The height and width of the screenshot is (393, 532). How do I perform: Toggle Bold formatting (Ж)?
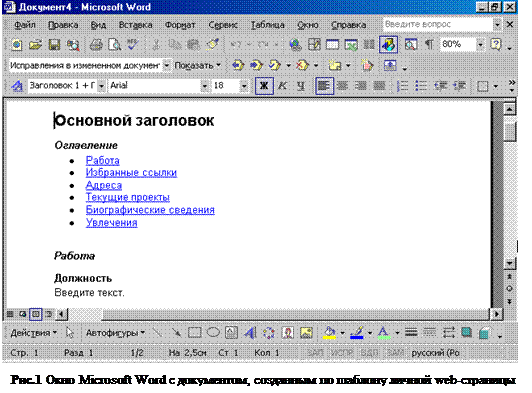point(264,86)
